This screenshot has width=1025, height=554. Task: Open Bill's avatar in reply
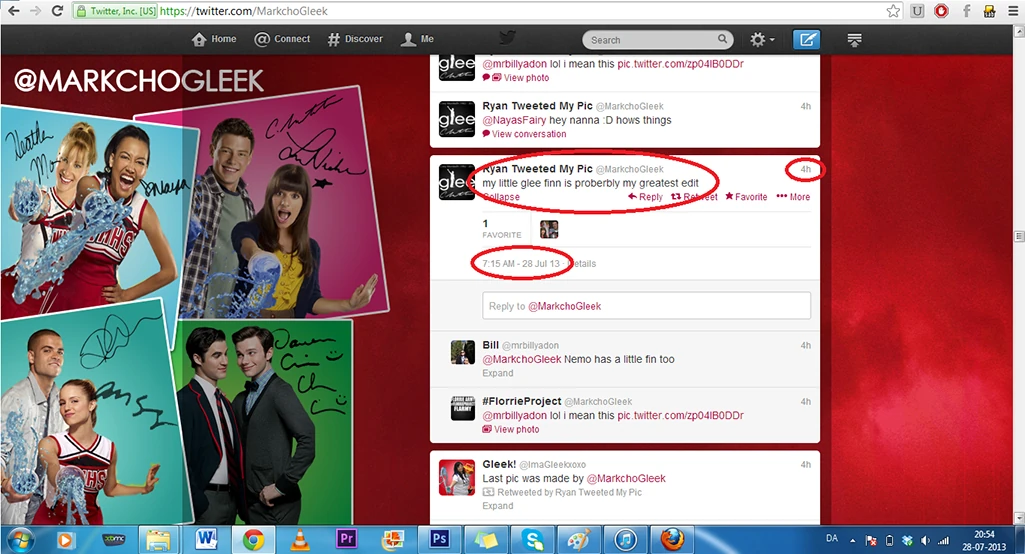point(463,352)
